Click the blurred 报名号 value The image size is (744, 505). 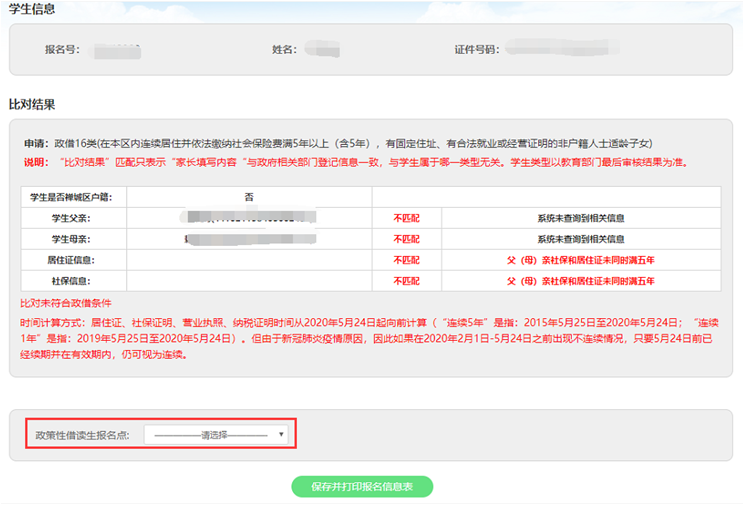tap(117, 50)
